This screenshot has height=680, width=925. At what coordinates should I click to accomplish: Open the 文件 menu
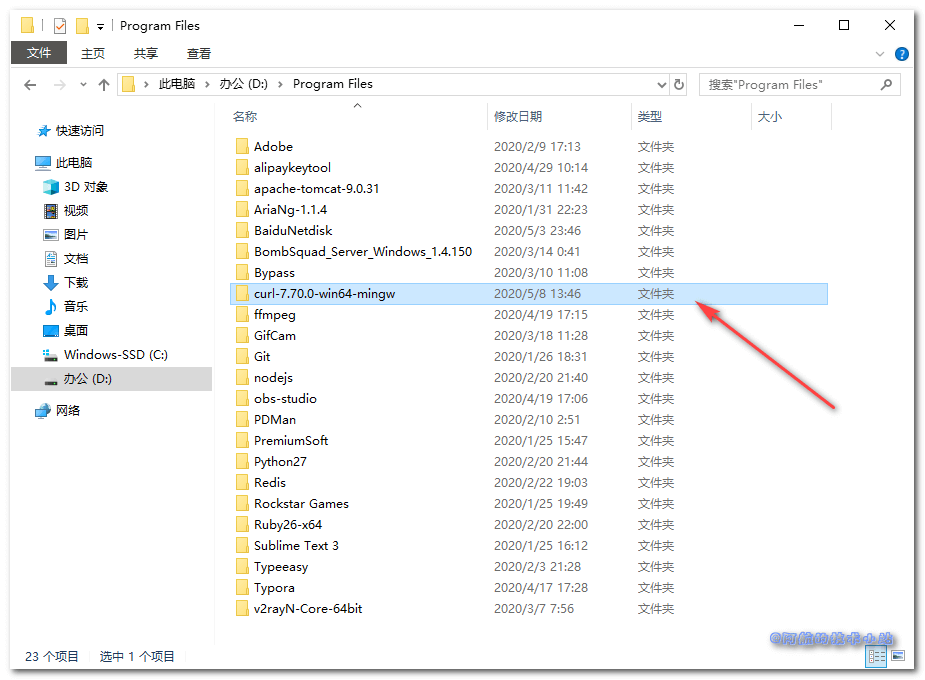[38, 53]
